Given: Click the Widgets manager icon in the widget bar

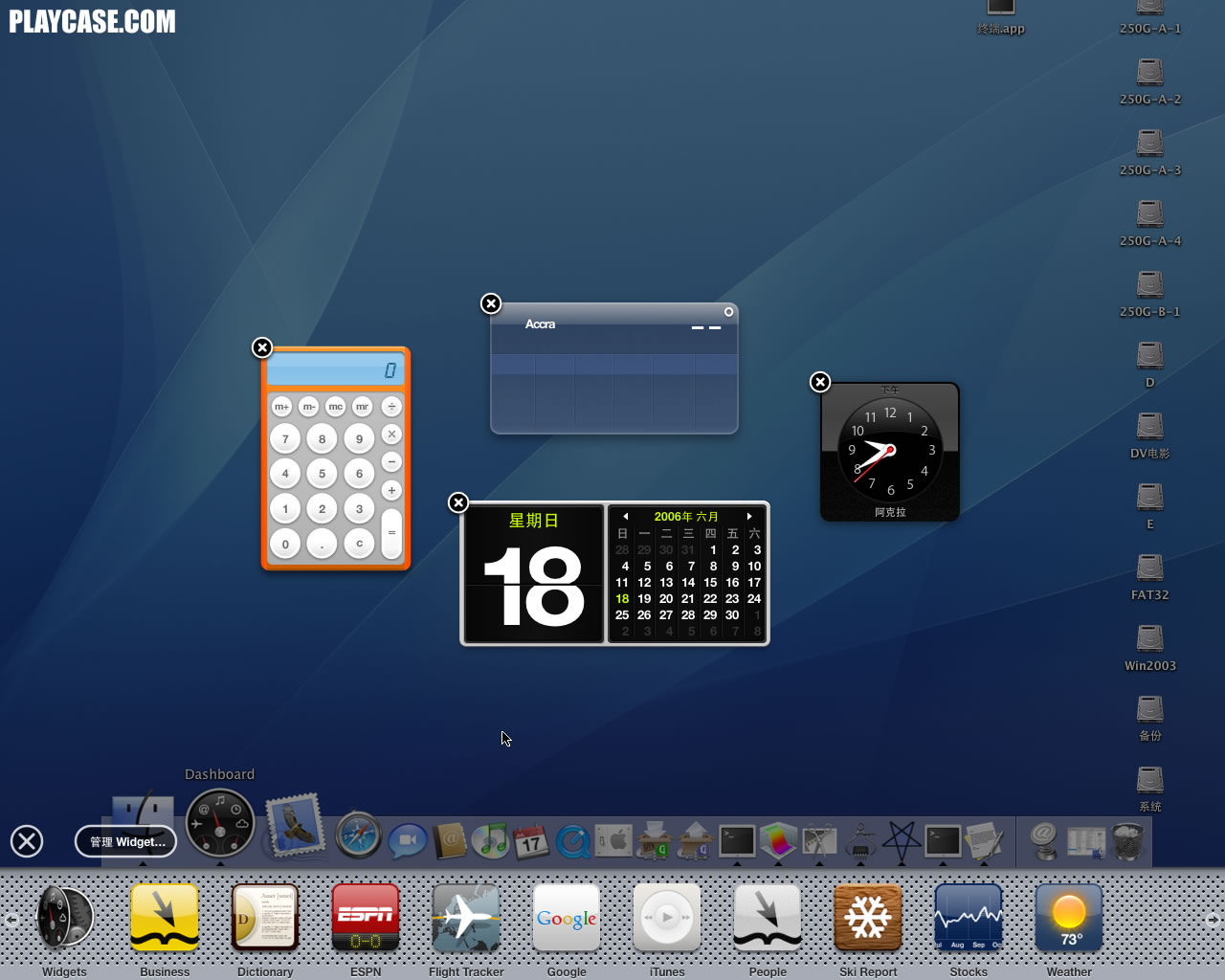Looking at the screenshot, I should 64,918.
